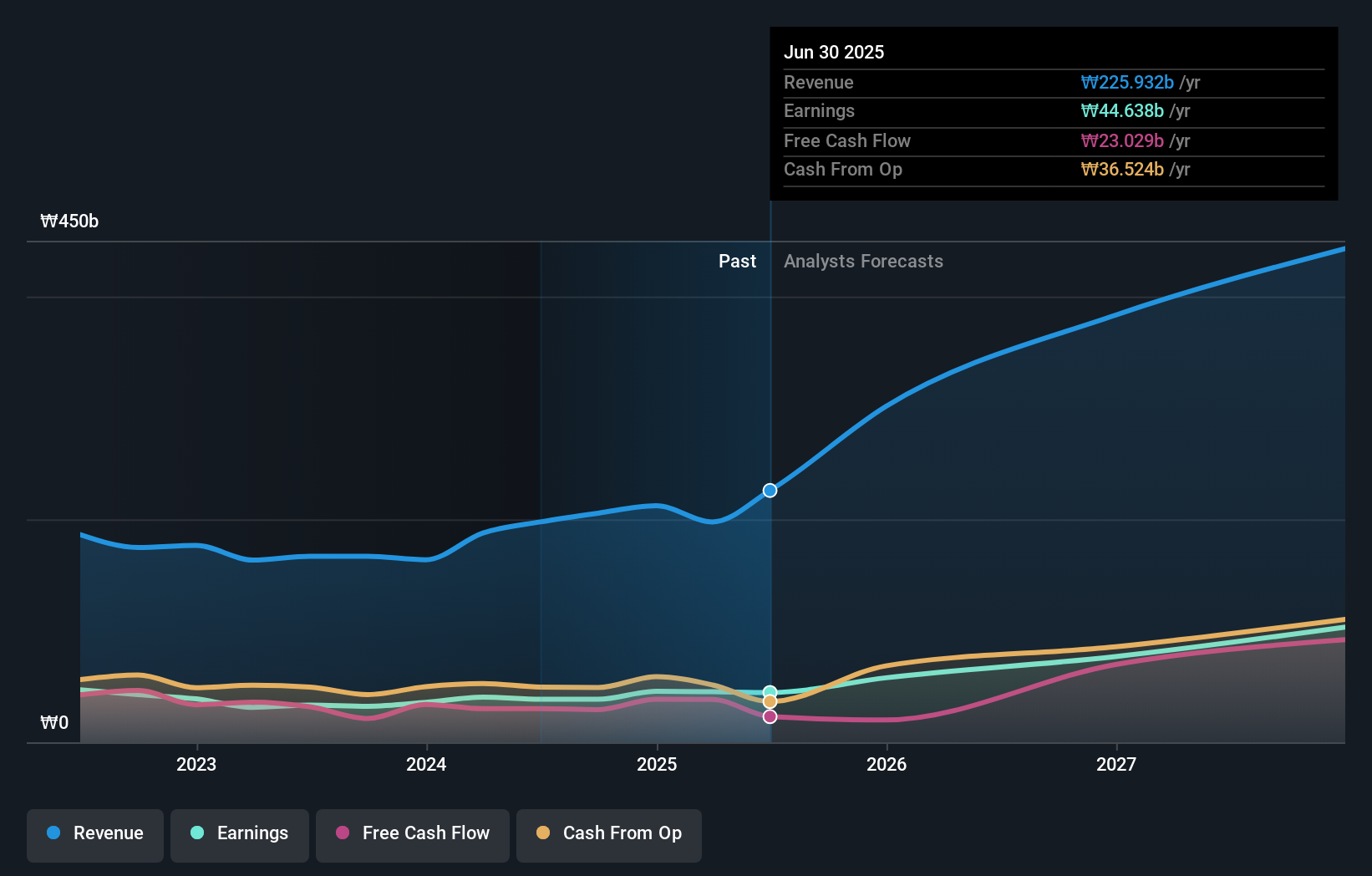Toggle the Earnings series visibility
Viewport: 1372px width, 876px height.
239,833
